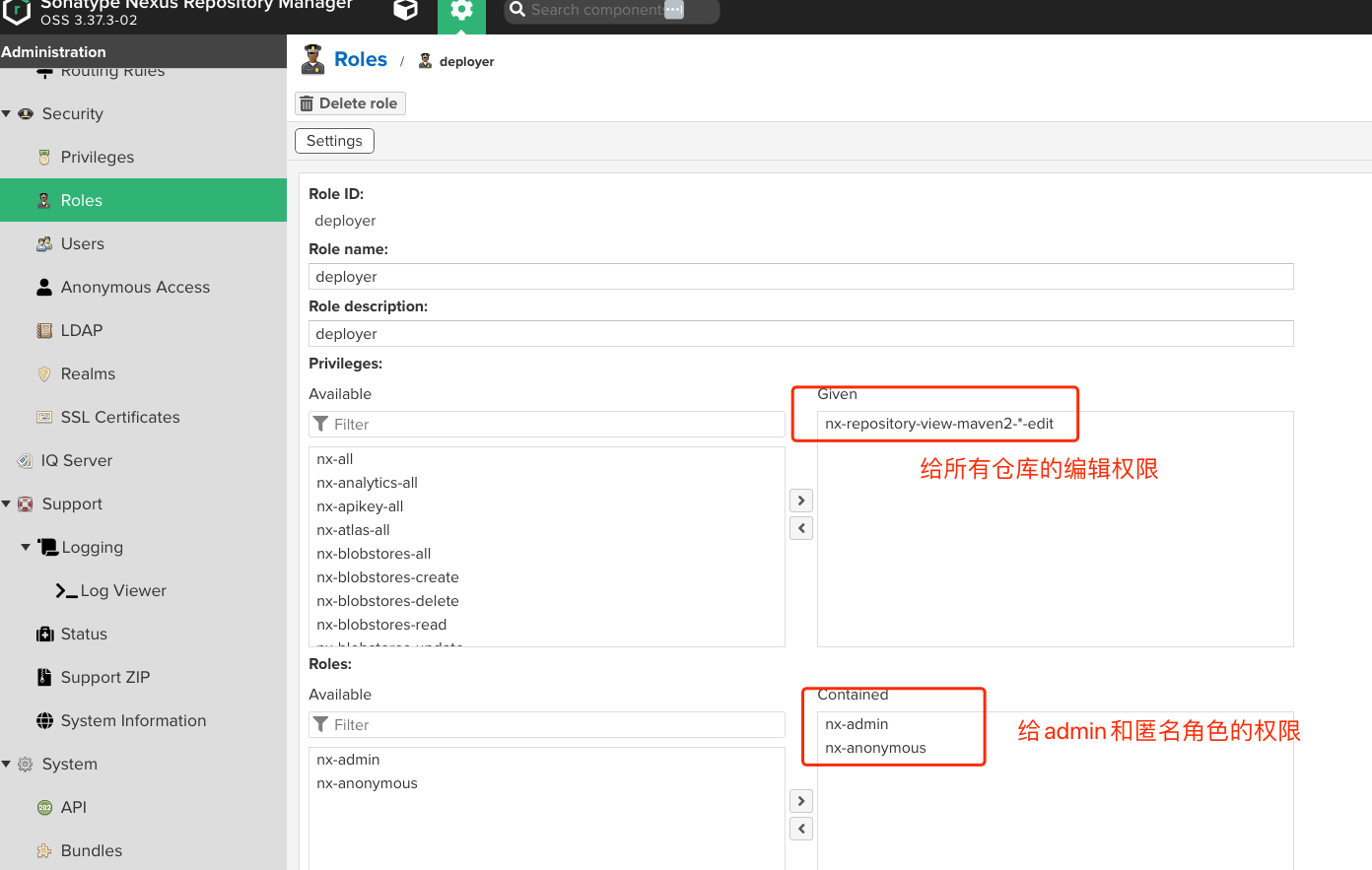Go back via Roles breadcrumb link

(361, 60)
